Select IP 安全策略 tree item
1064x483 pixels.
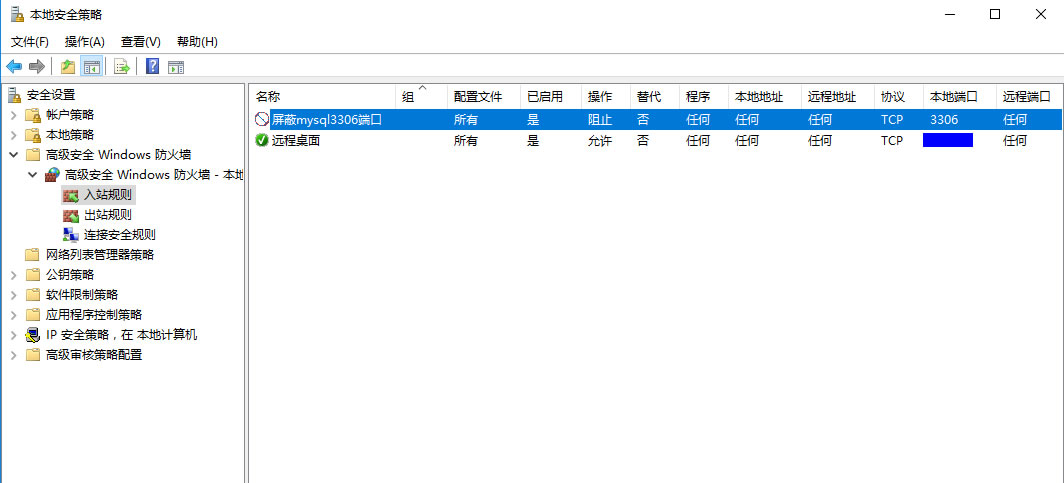pyautogui.click(x=121, y=335)
